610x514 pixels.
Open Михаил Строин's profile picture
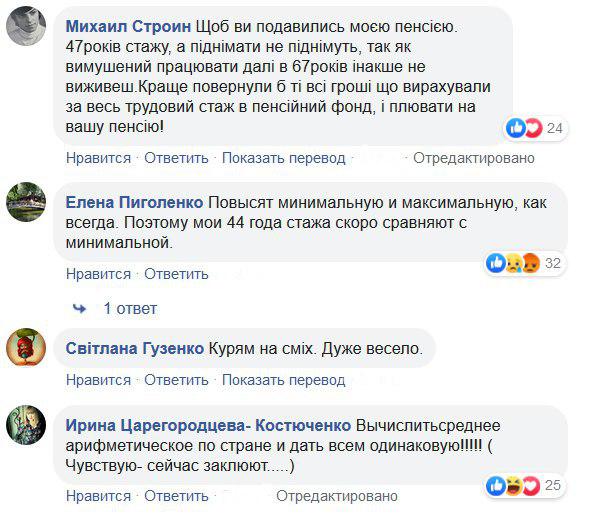point(26,28)
